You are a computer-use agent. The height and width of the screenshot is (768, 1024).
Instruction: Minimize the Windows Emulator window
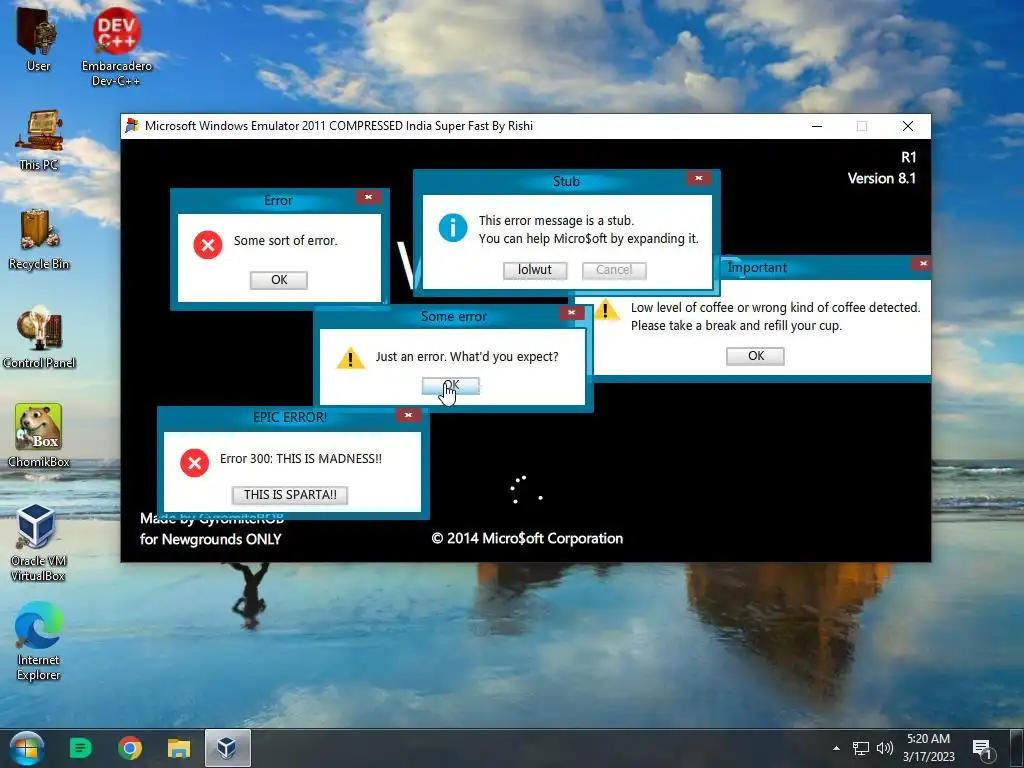coord(817,126)
